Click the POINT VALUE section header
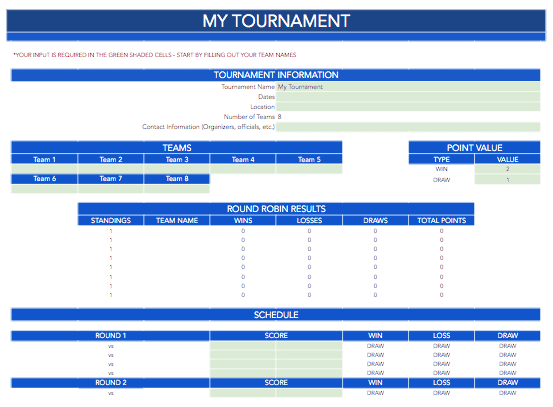This screenshot has width=553, height=407. coord(474,147)
